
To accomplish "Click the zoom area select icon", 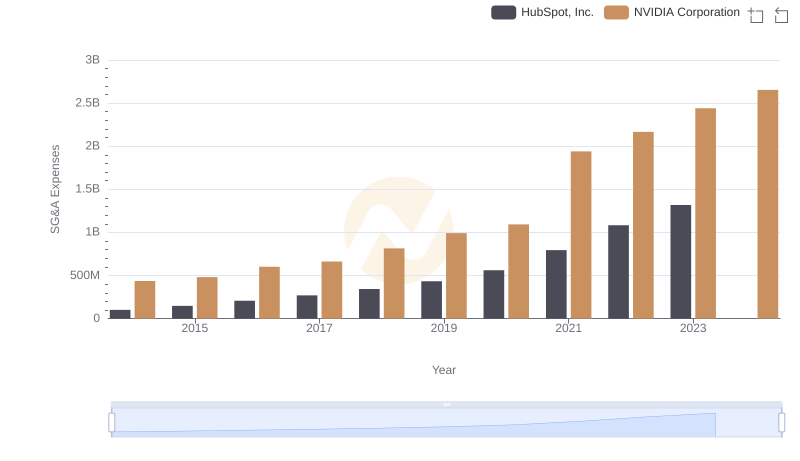I will click(756, 15).
